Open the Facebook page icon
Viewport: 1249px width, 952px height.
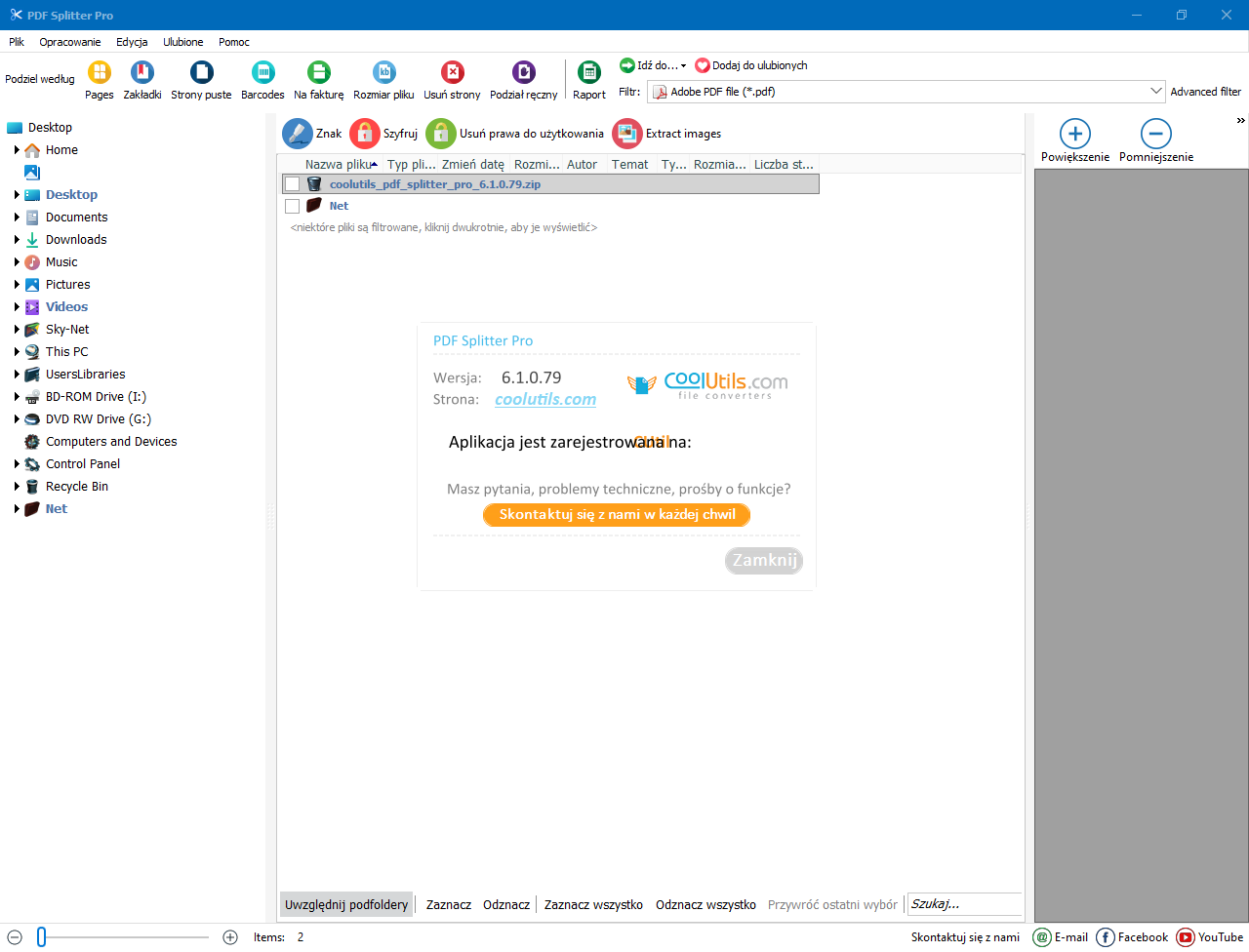[1106, 937]
